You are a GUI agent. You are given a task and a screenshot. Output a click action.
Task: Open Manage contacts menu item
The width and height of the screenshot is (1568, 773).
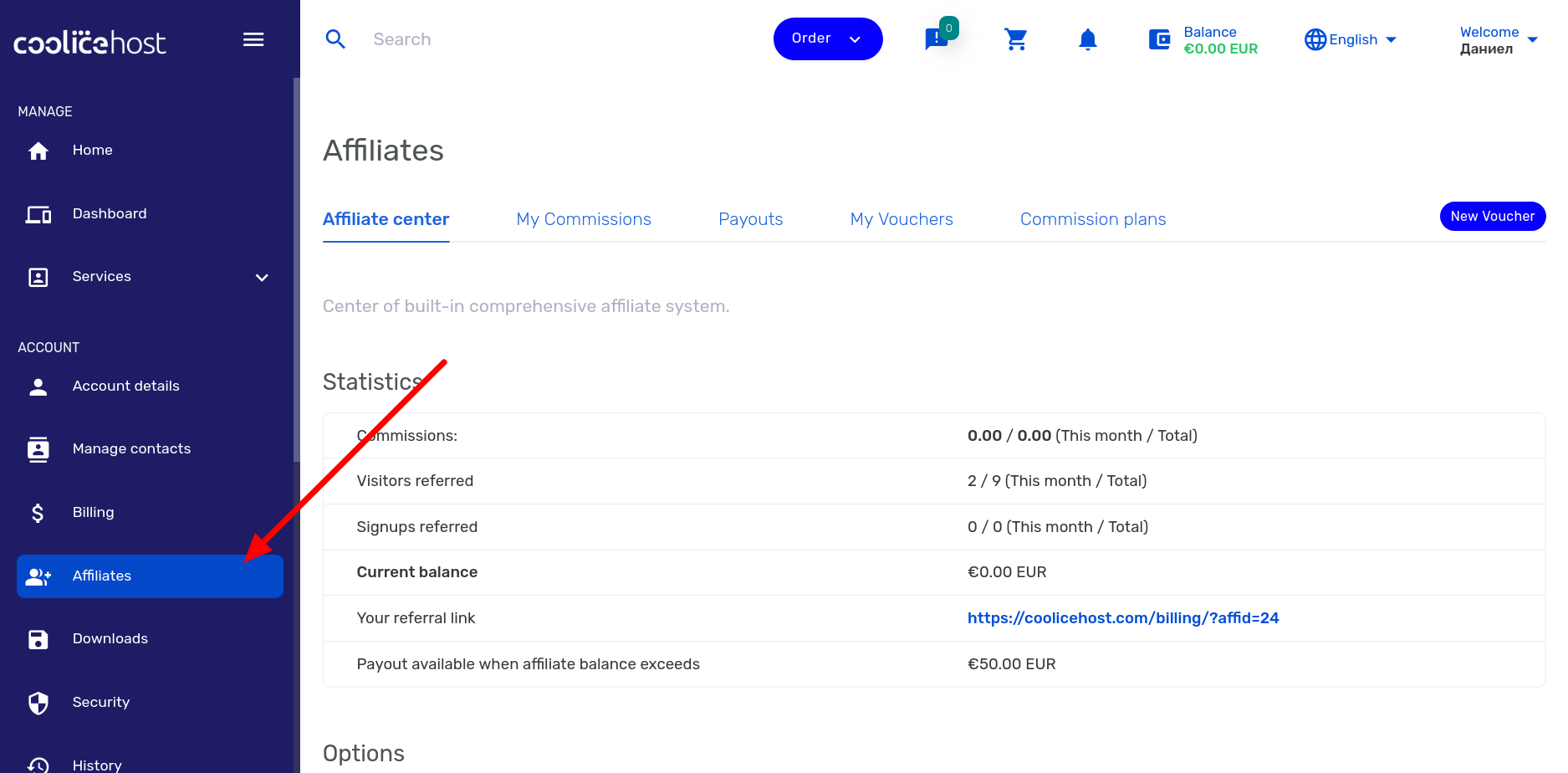click(x=131, y=448)
